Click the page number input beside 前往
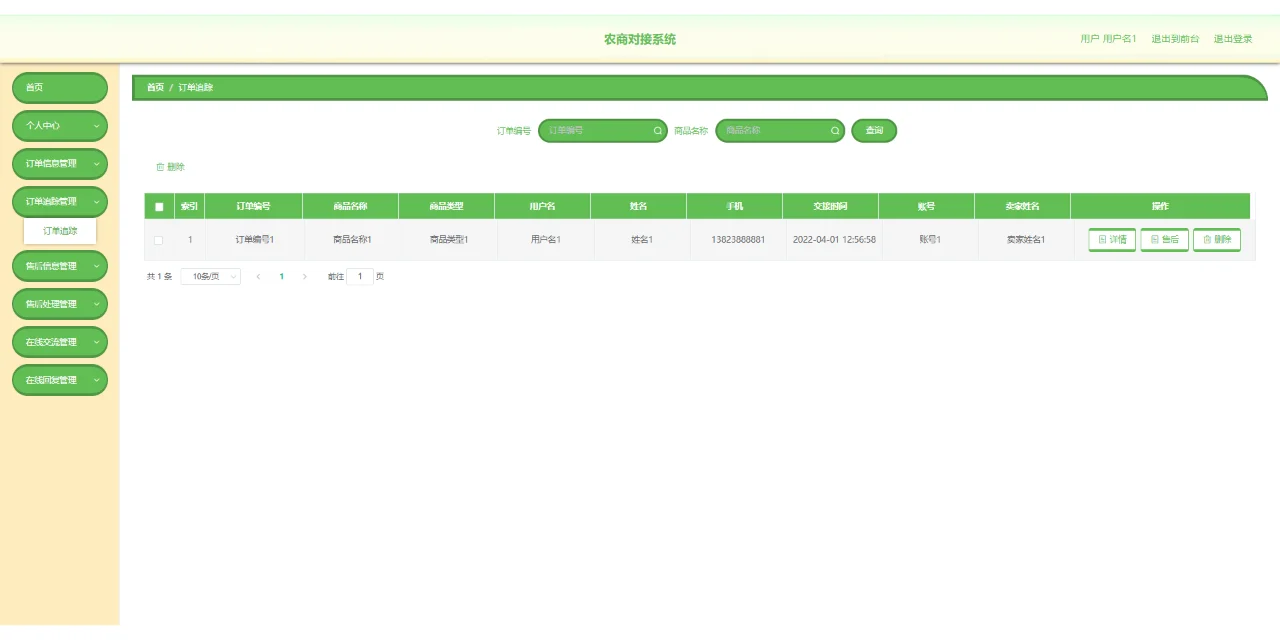Screen dimensions: 1280x640 click(360, 277)
